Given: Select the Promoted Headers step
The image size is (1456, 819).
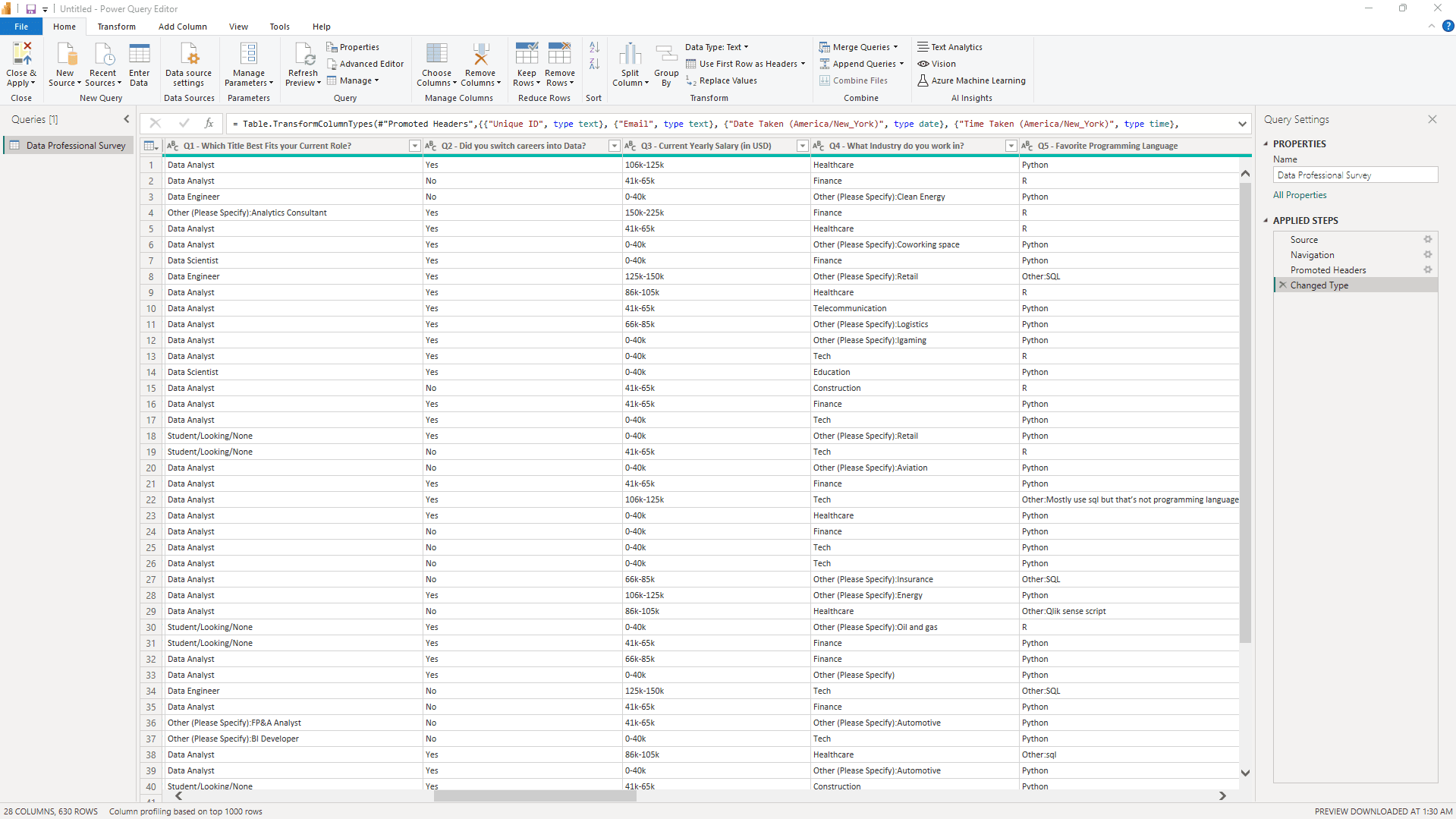Looking at the screenshot, I should tap(1328, 270).
